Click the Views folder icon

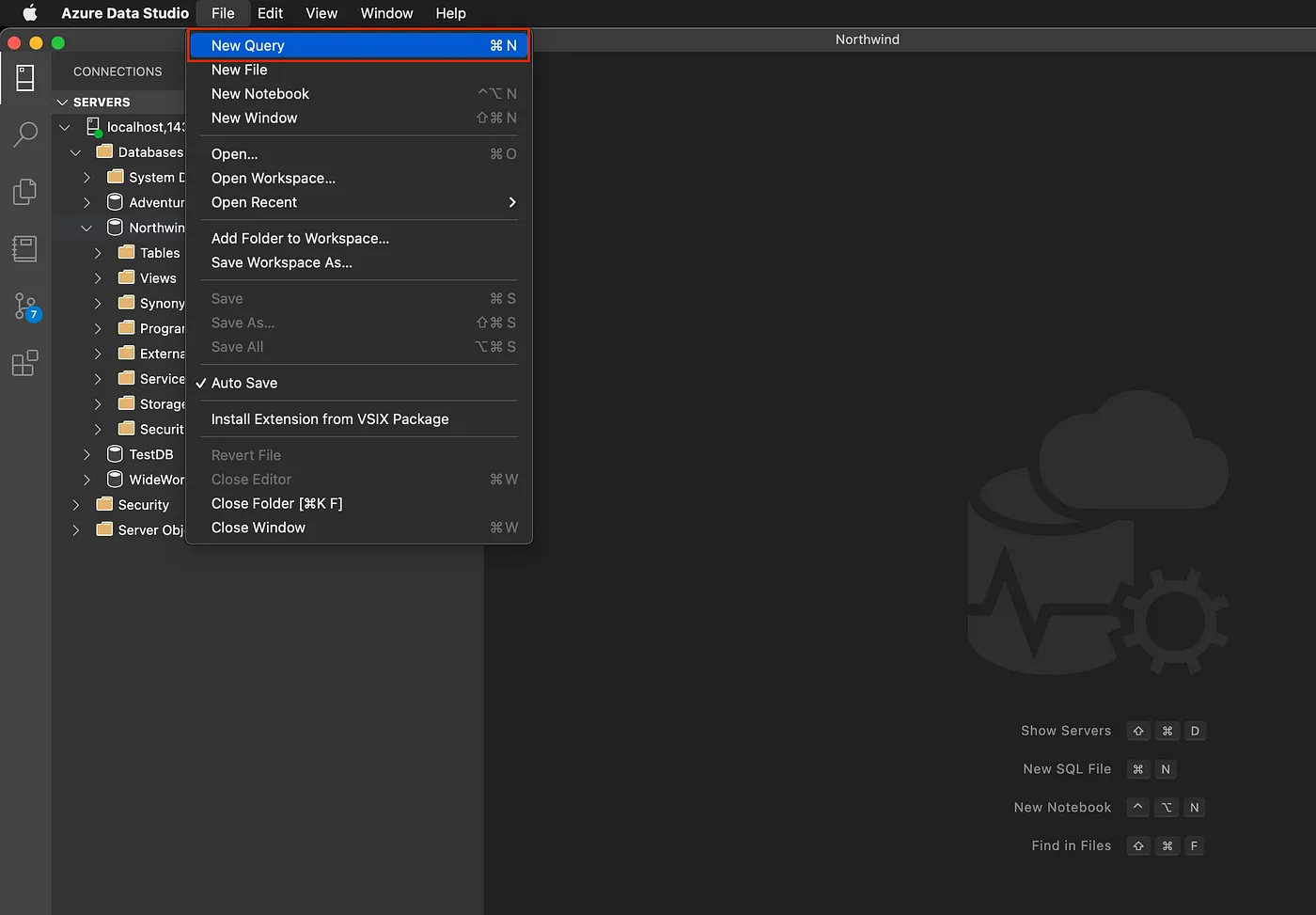pyautogui.click(x=126, y=277)
